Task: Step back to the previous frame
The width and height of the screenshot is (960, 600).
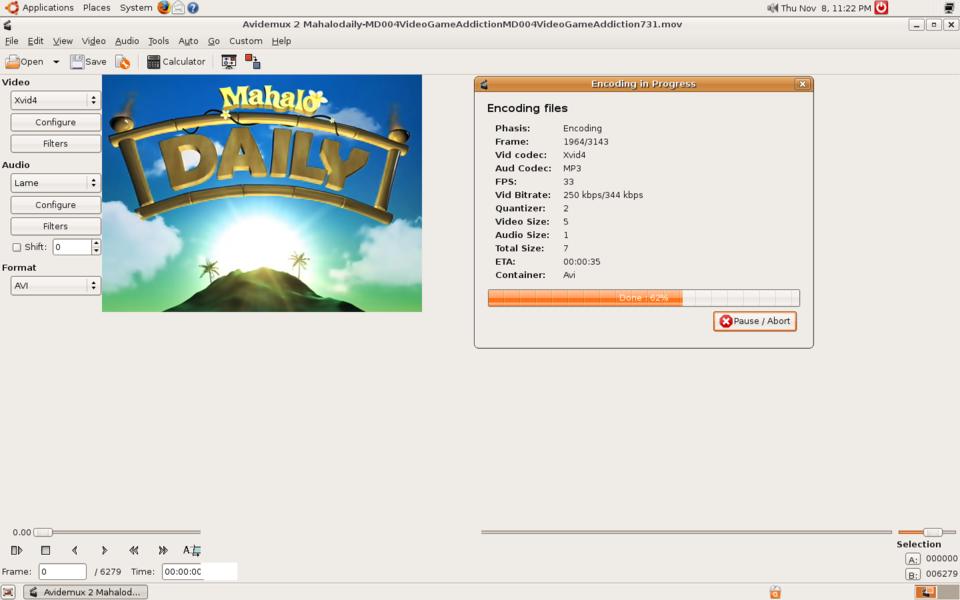Action: (x=75, y=550)
